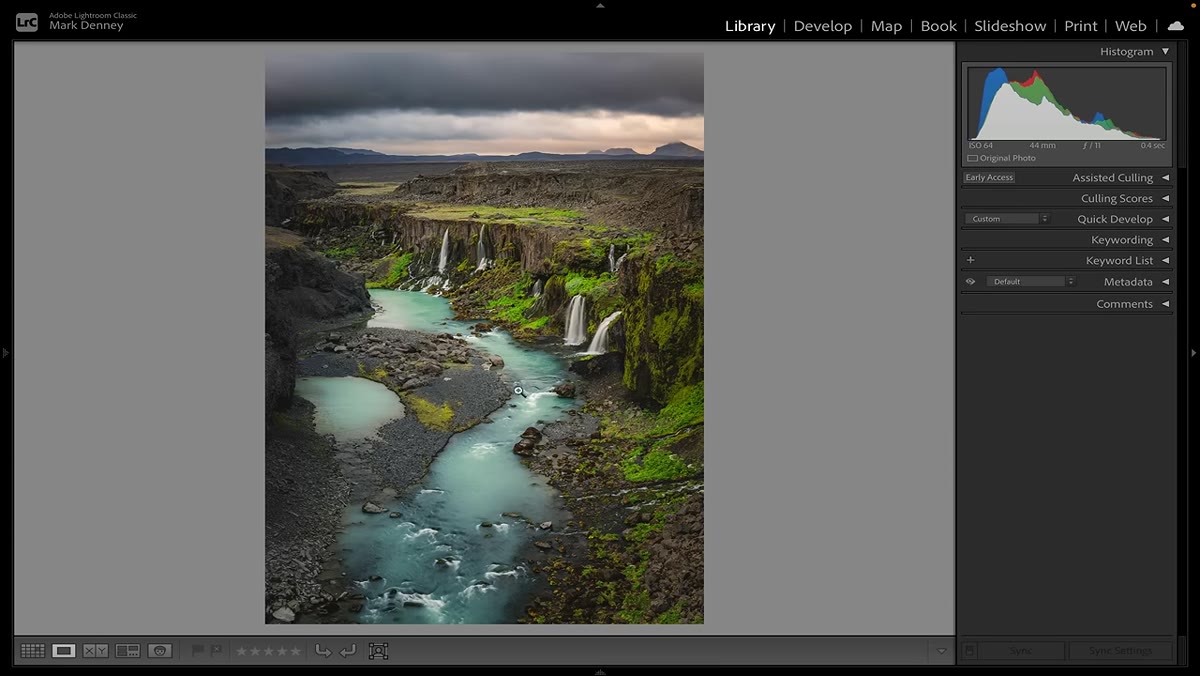Click the star rating control
The height and width of the screenshot is (676, 1200).
point(268,651)
